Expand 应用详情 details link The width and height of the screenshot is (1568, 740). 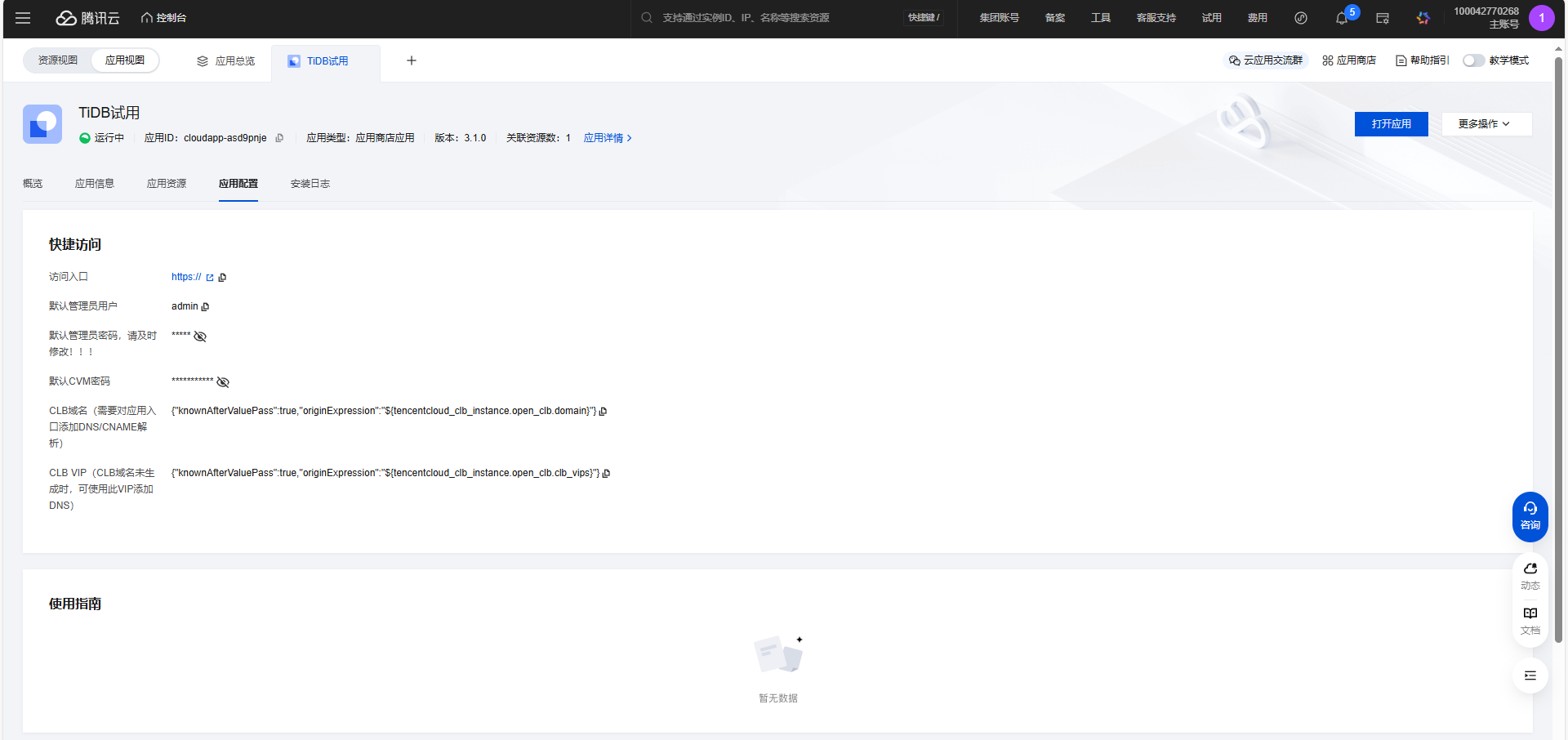pyautogui.click(x=607, y=138)
